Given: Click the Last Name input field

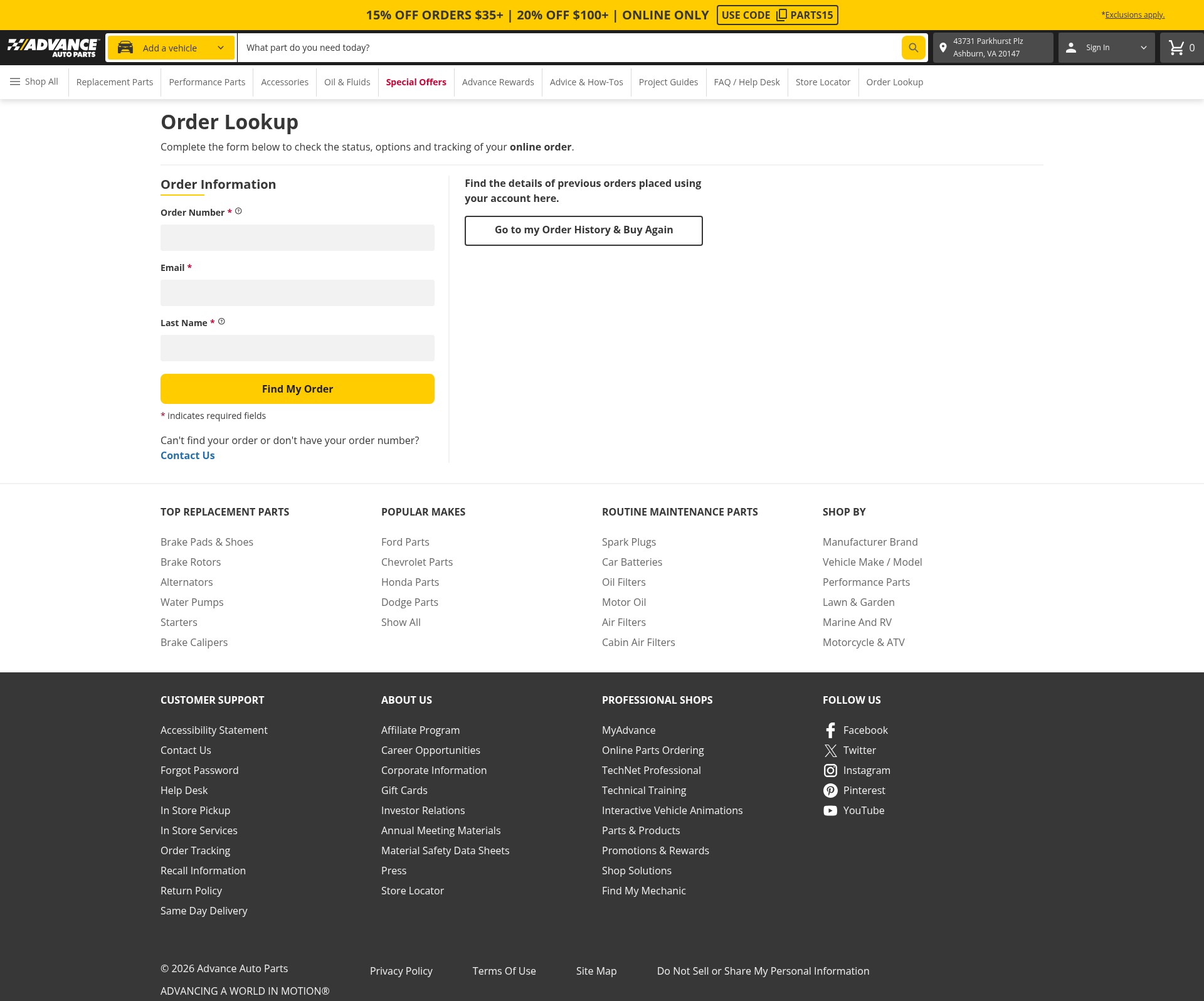Looking at the screenshot, I should 297,348.
